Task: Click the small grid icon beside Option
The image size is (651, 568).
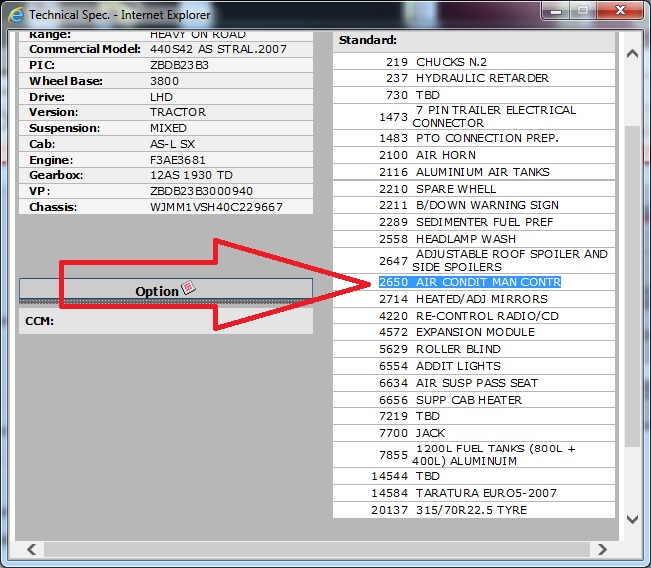Action: click(x=188, y=287)
